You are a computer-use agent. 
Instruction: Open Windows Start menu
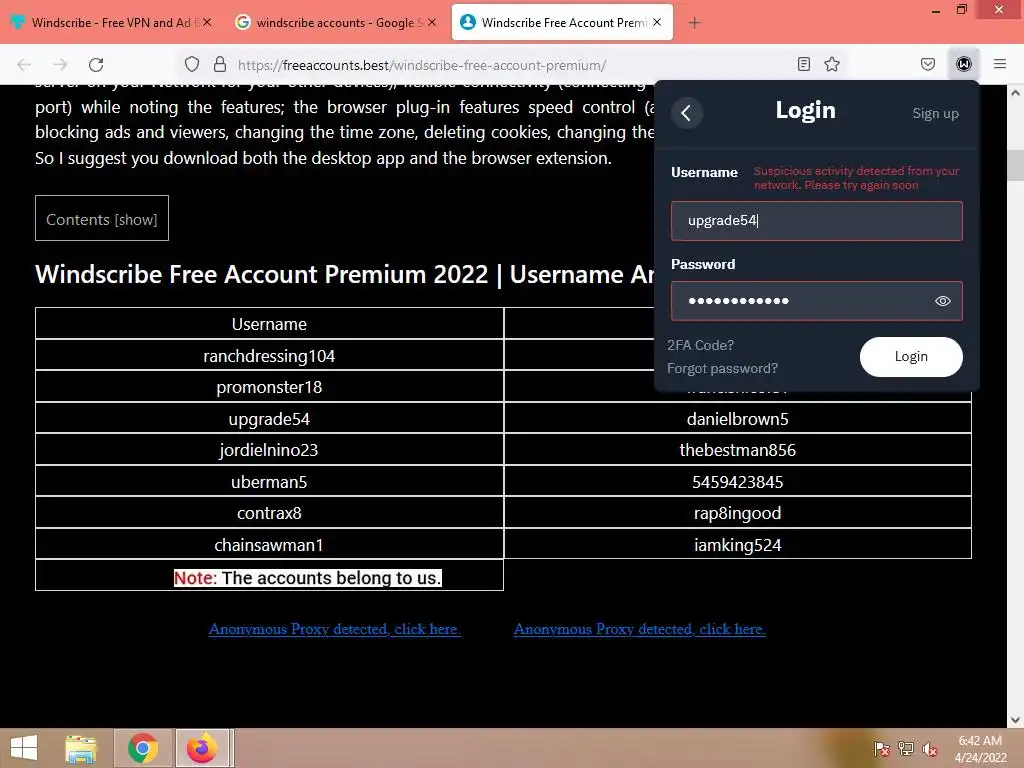[24, 748]
